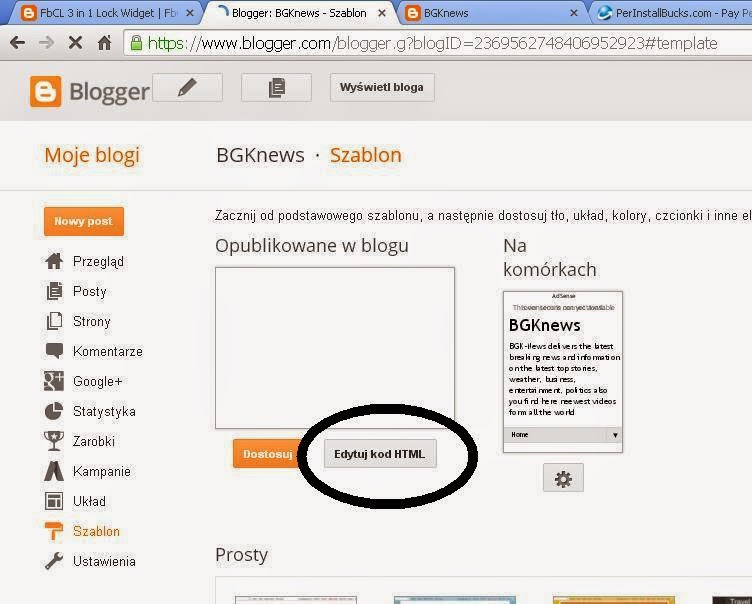Open Google+ in the sidebar
752x604 pixels.
(98, 381)
